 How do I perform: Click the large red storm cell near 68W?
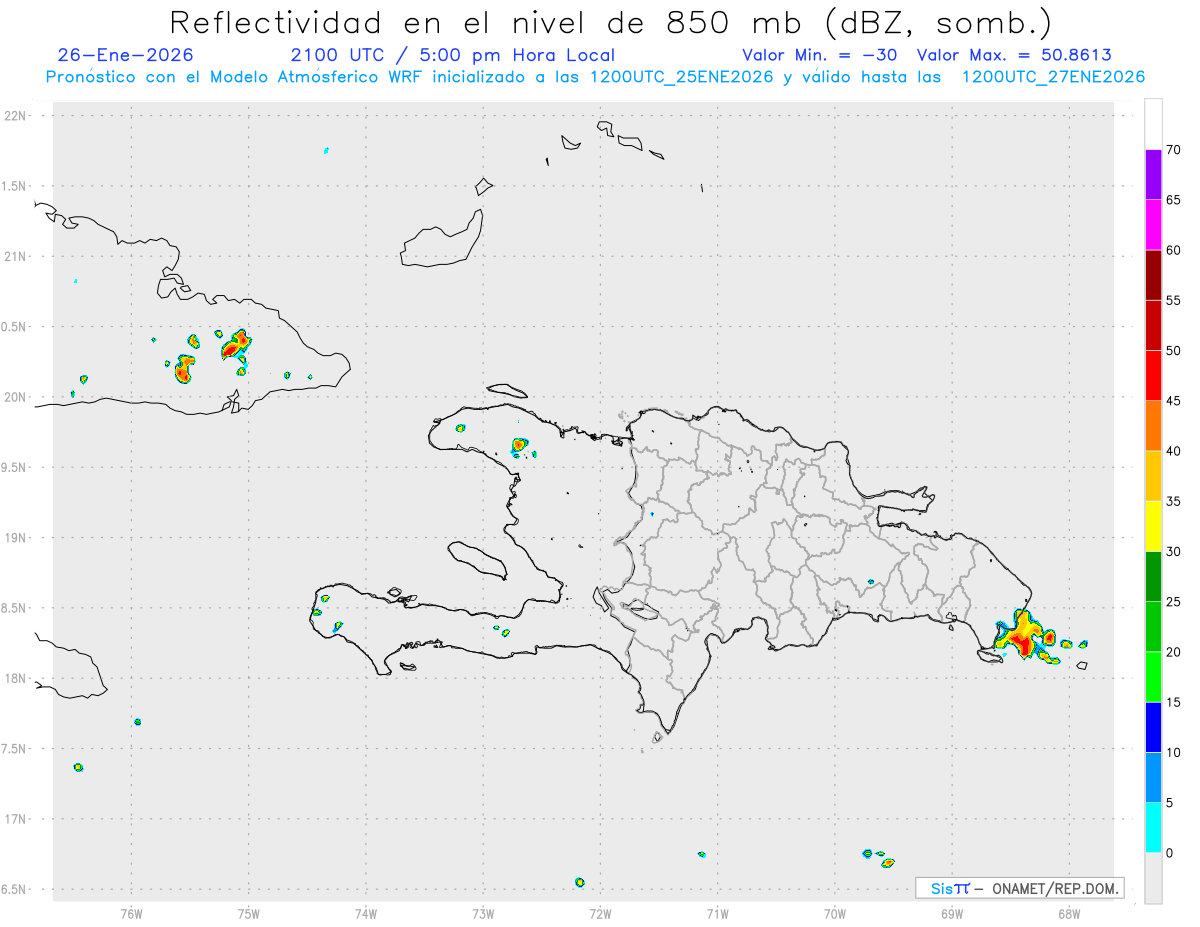(x=1023, y=637)
